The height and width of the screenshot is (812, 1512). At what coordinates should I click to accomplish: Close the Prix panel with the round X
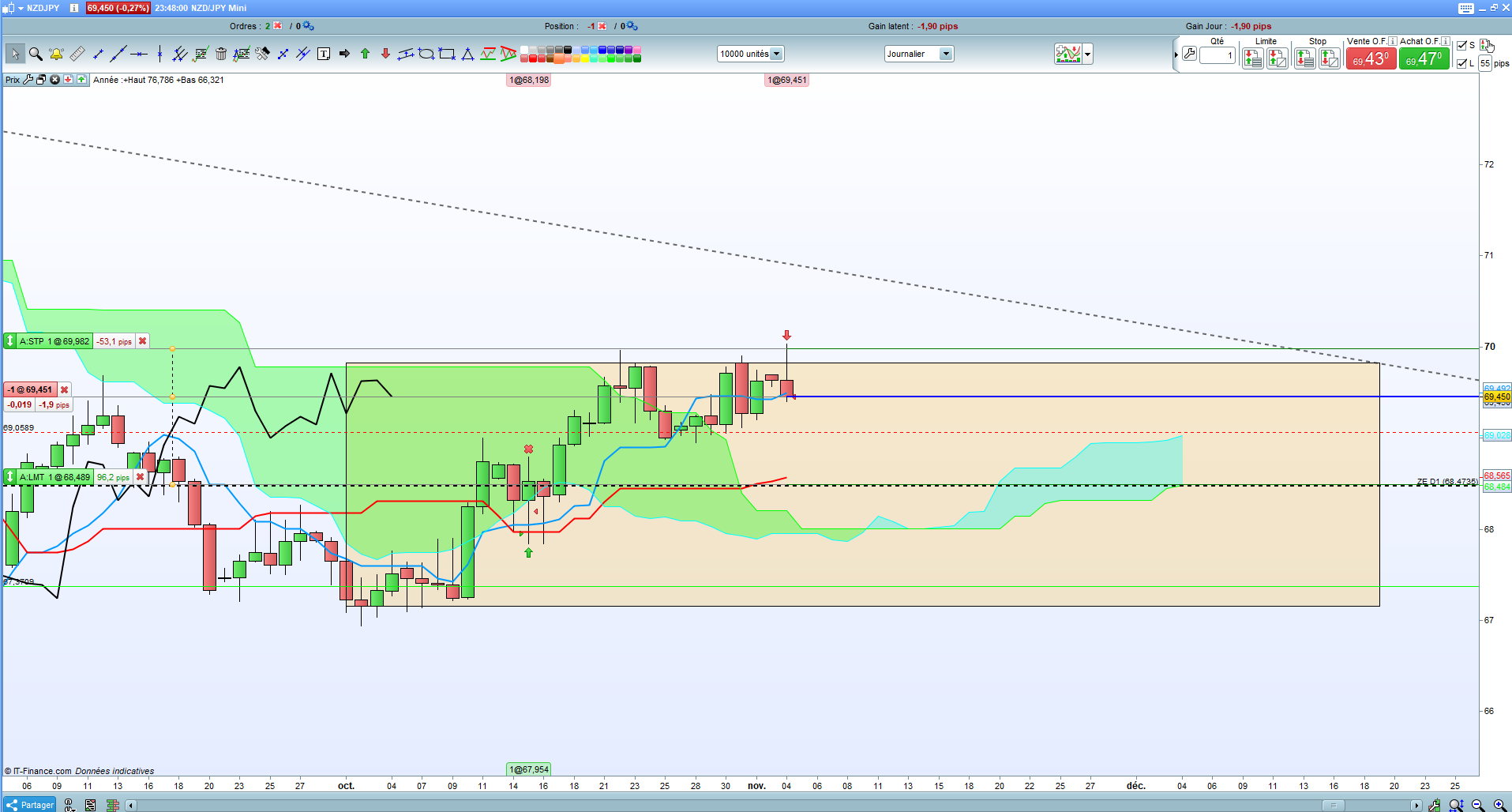54,80
